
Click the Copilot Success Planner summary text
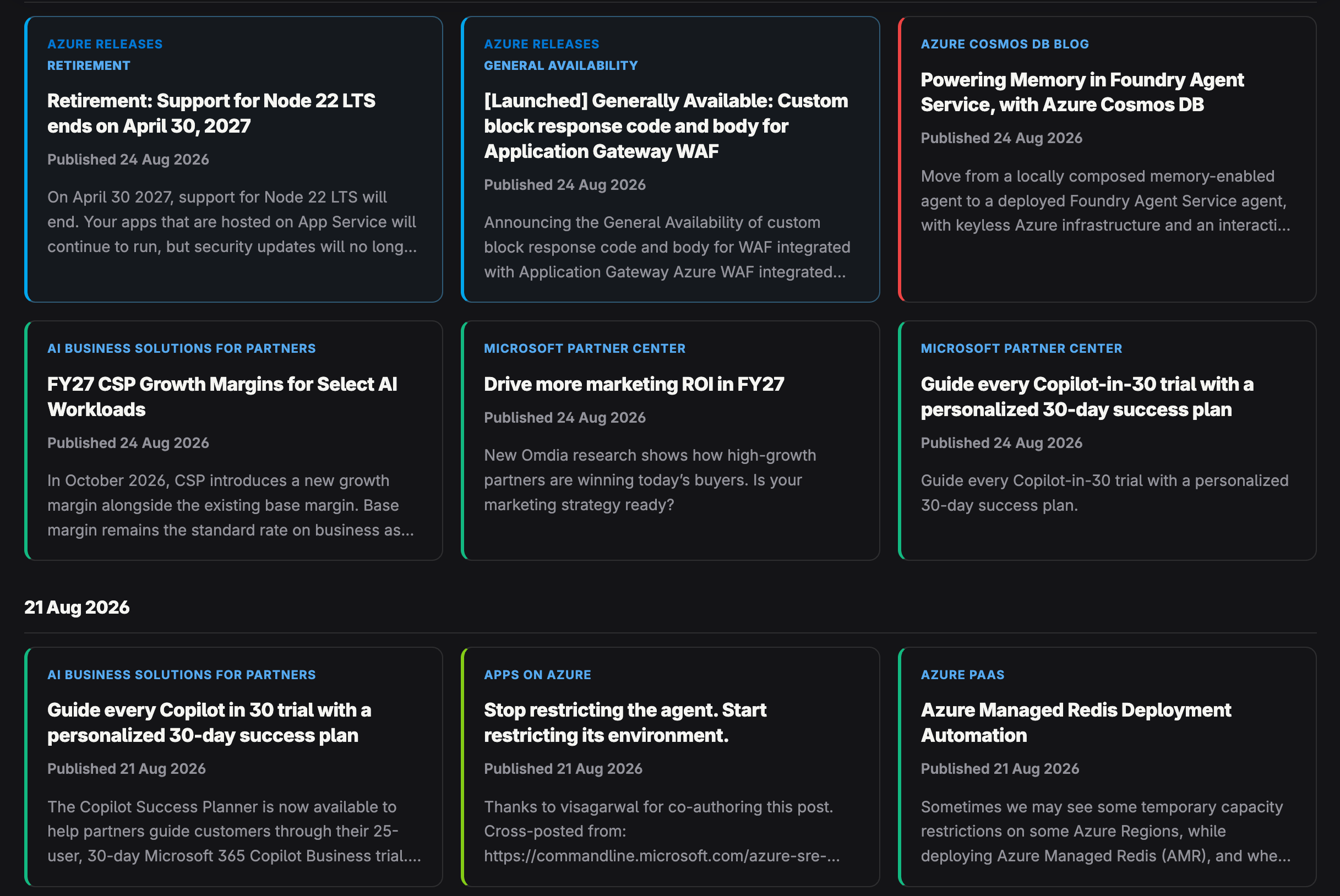coord(235,831)
